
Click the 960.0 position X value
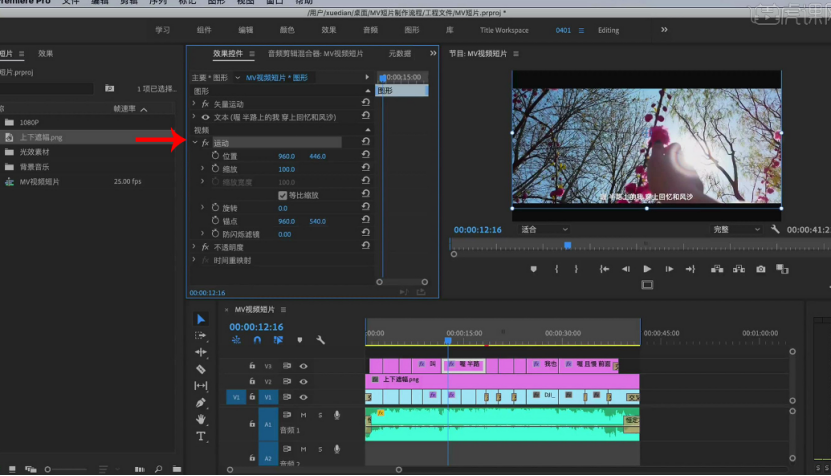pyautogui.click(x=286, y=156)
